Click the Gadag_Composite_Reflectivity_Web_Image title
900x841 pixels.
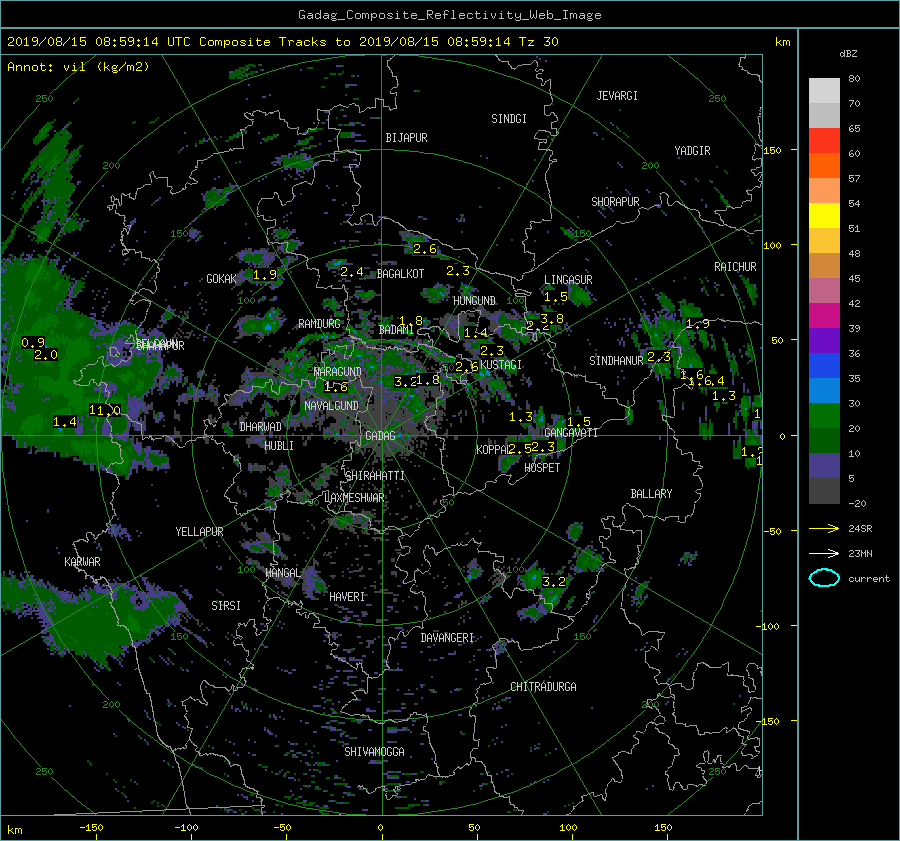pyautogui.click(x=449, y=15)
